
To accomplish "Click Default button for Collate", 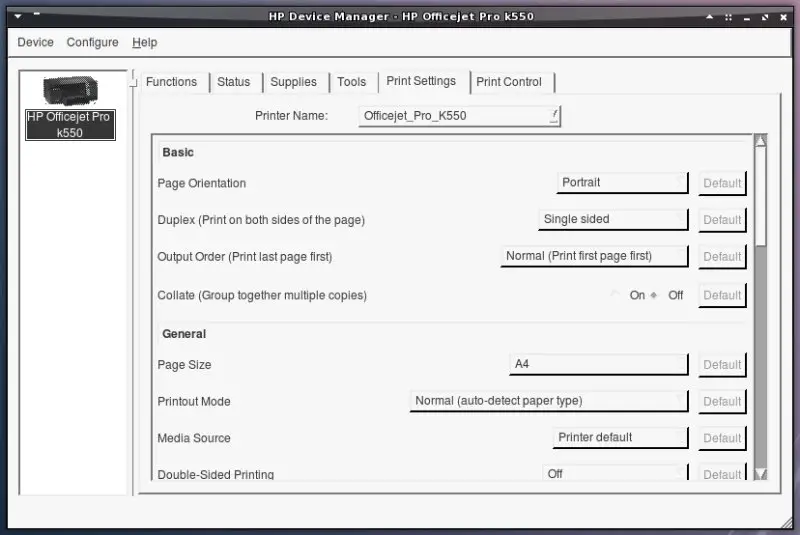I will tap(722, 295).
